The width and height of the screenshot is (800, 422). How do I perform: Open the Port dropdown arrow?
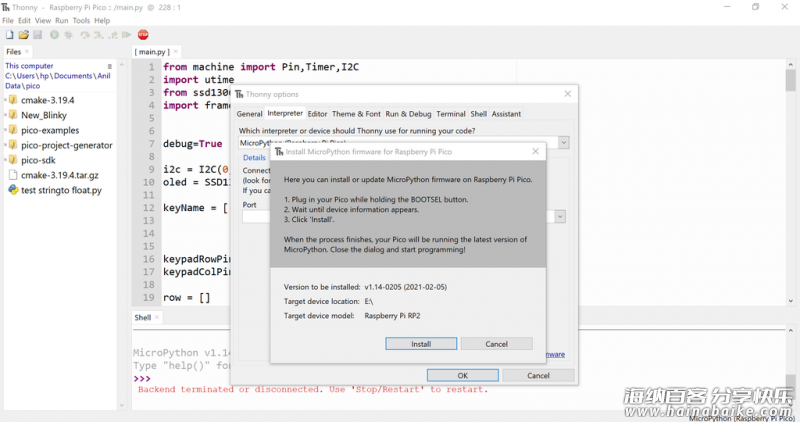point(560,216)
